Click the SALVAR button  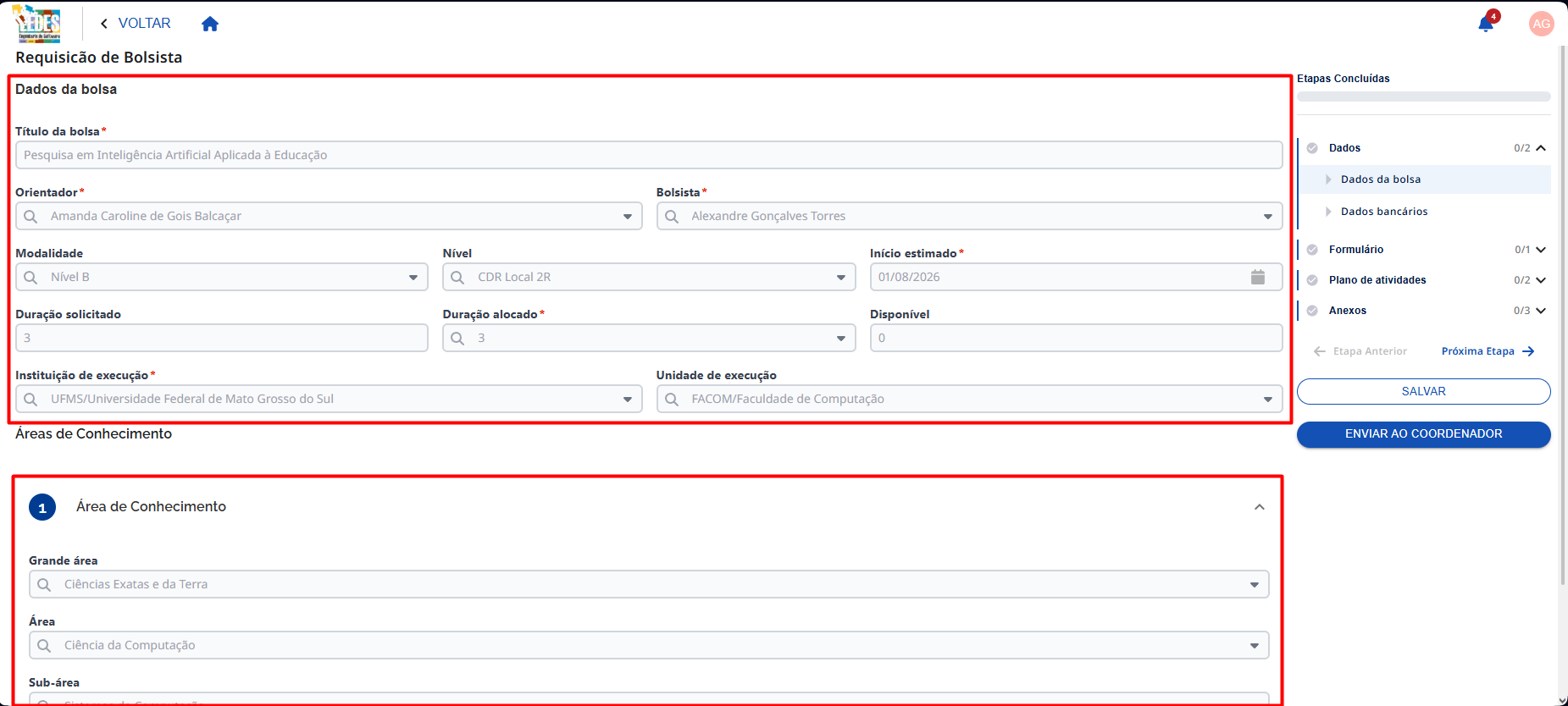[x=1424, y=391]
